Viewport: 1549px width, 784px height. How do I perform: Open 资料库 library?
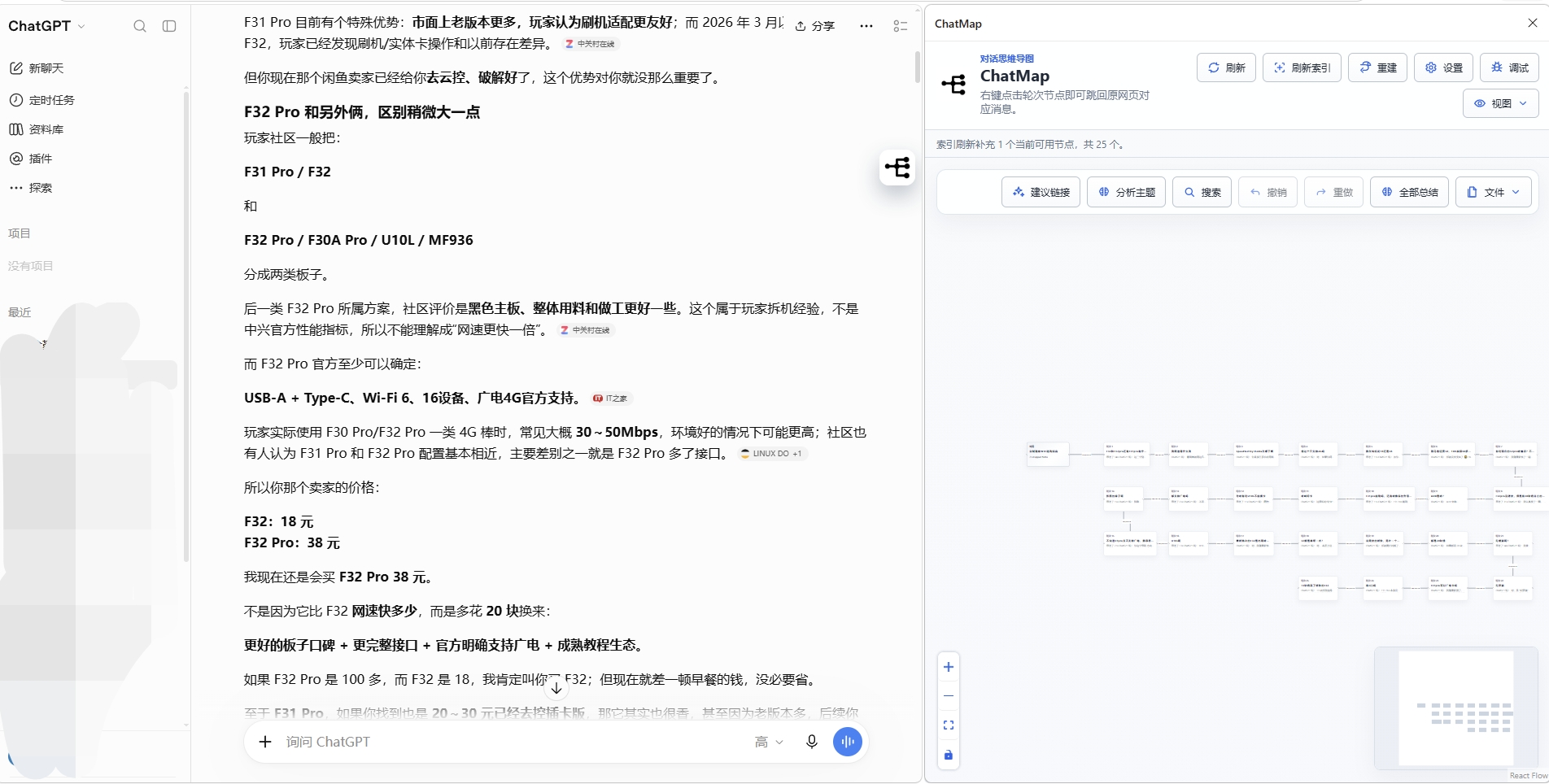pos(46,129)
